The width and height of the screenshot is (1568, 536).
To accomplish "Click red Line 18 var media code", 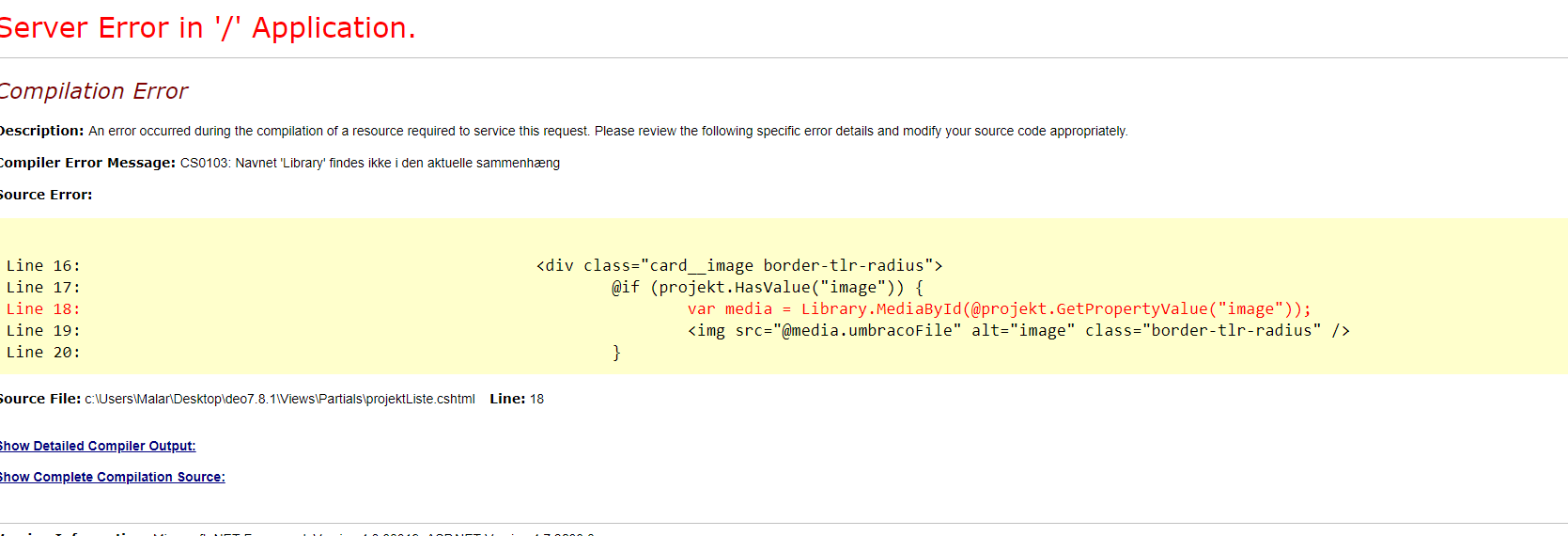I will pyautogui.click(x=999, y=309).
